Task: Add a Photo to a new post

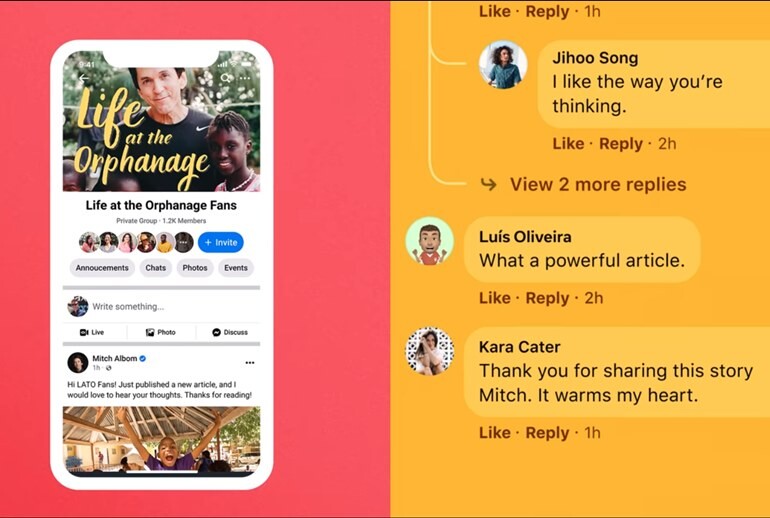Action: point(161,332)
